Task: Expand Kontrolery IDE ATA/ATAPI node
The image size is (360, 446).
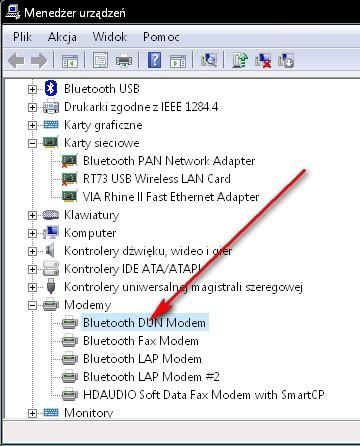Action: 32,269
